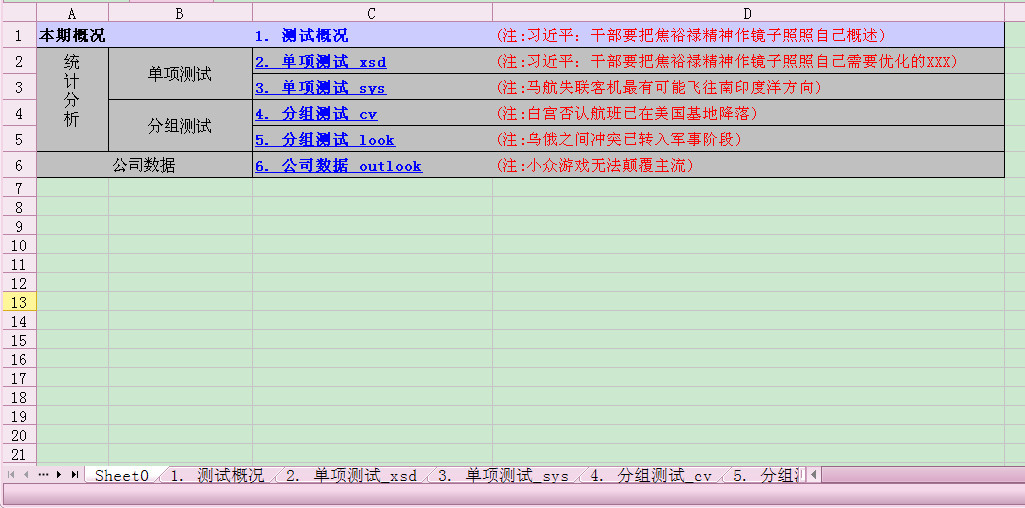1025x508 pixels.
Task: Open the 2. 单项测试_xsd hyperlink
Action: [x=320, y=62]
